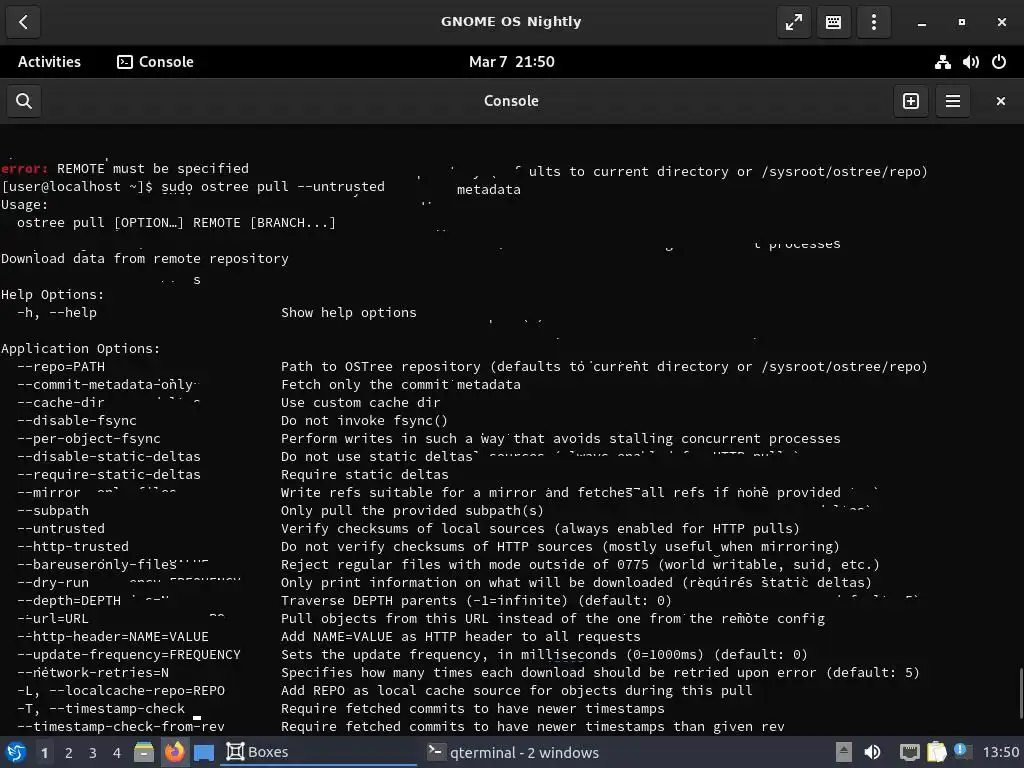This screenshot has height=768, width=1024.
Task: Click the "--timestamp-check-from-rev" option text
Action: point(121,726)
